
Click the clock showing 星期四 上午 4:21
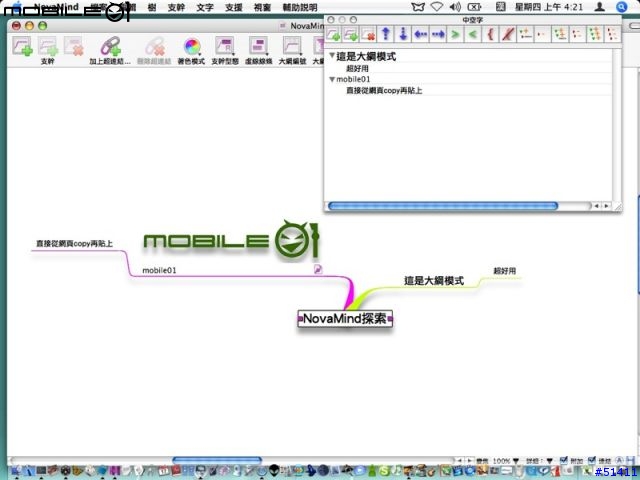[x=549, y=7]
